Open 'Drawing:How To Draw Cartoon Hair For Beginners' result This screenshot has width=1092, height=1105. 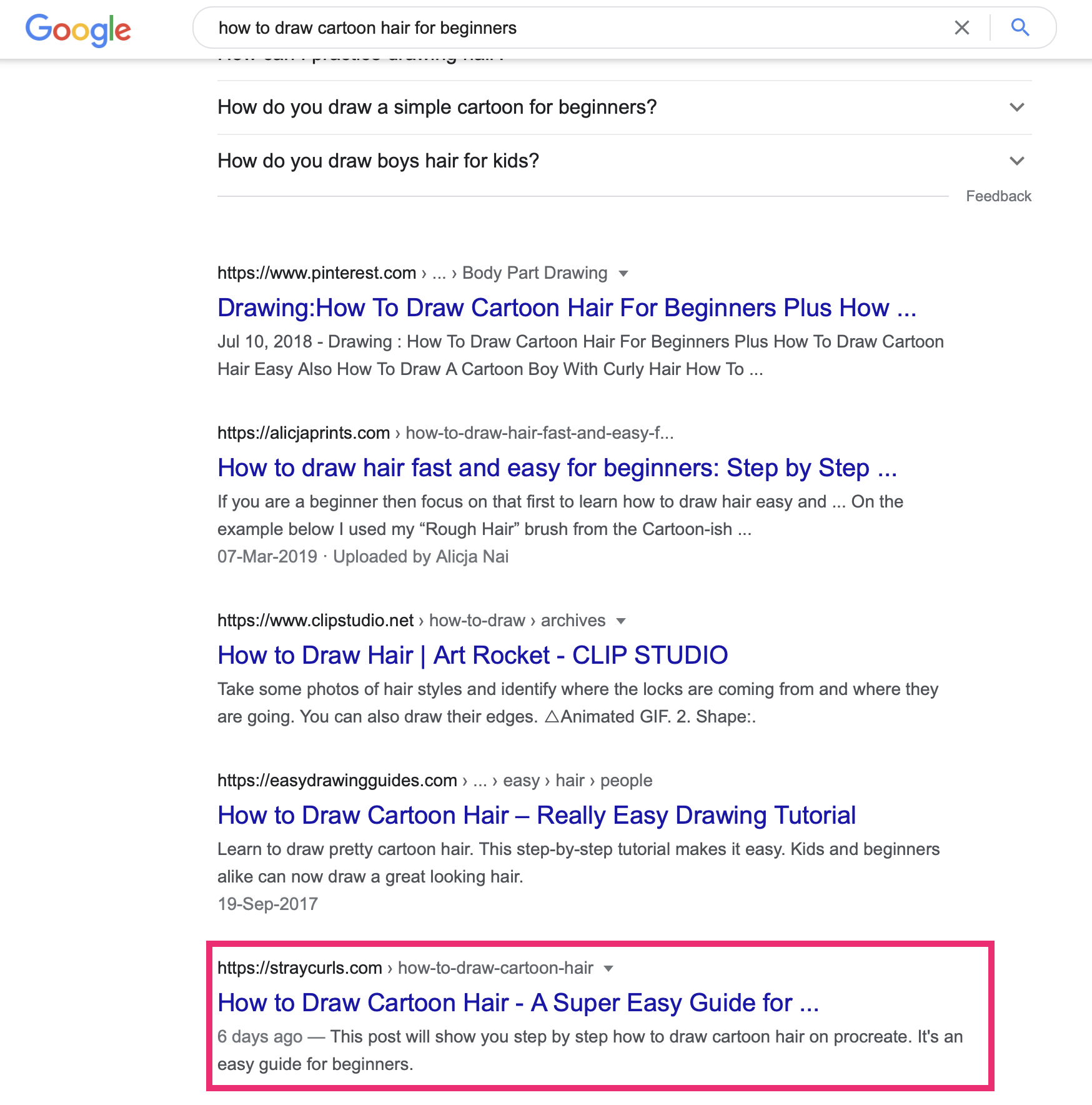(x=567, y=308)
